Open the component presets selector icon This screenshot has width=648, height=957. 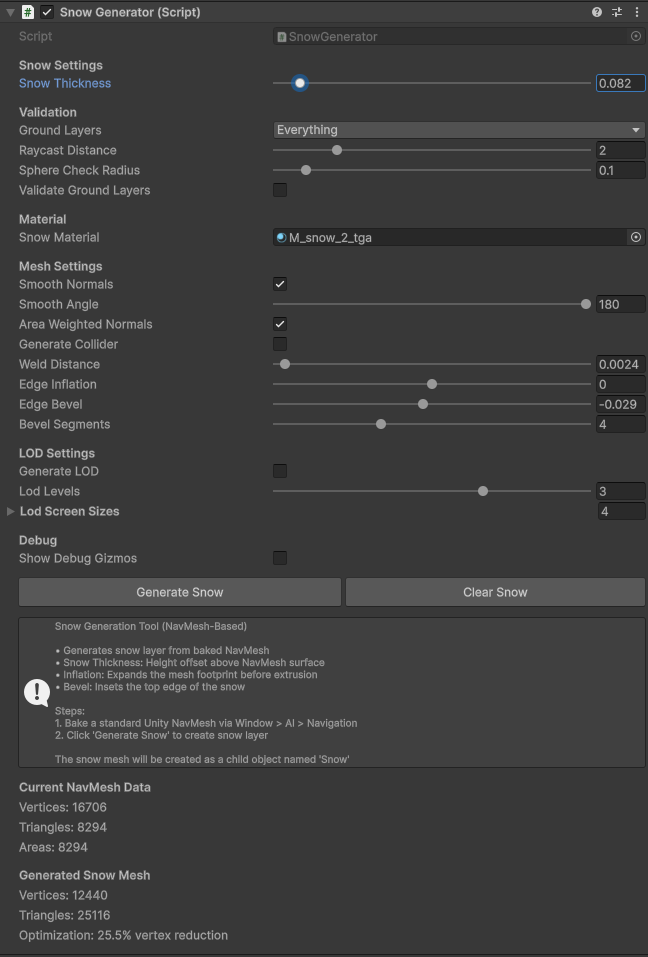coord(617,11)
